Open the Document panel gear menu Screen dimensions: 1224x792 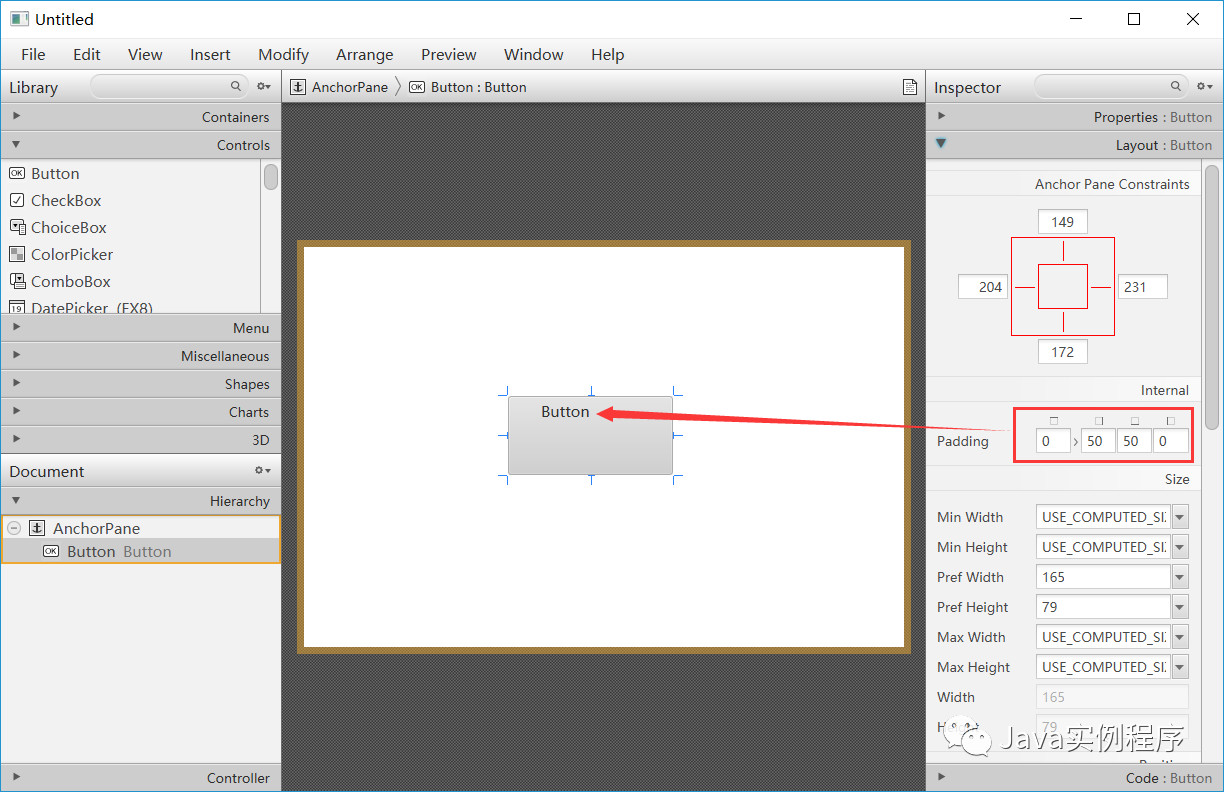coord(262,470)
